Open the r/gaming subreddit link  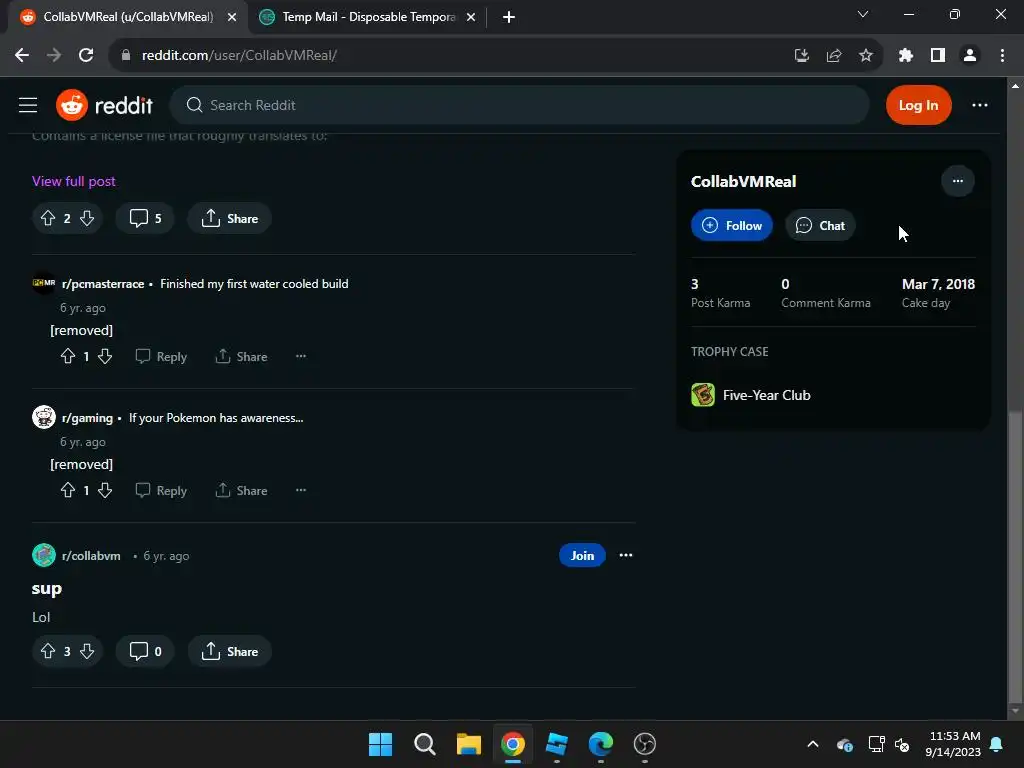coord(88,418)
